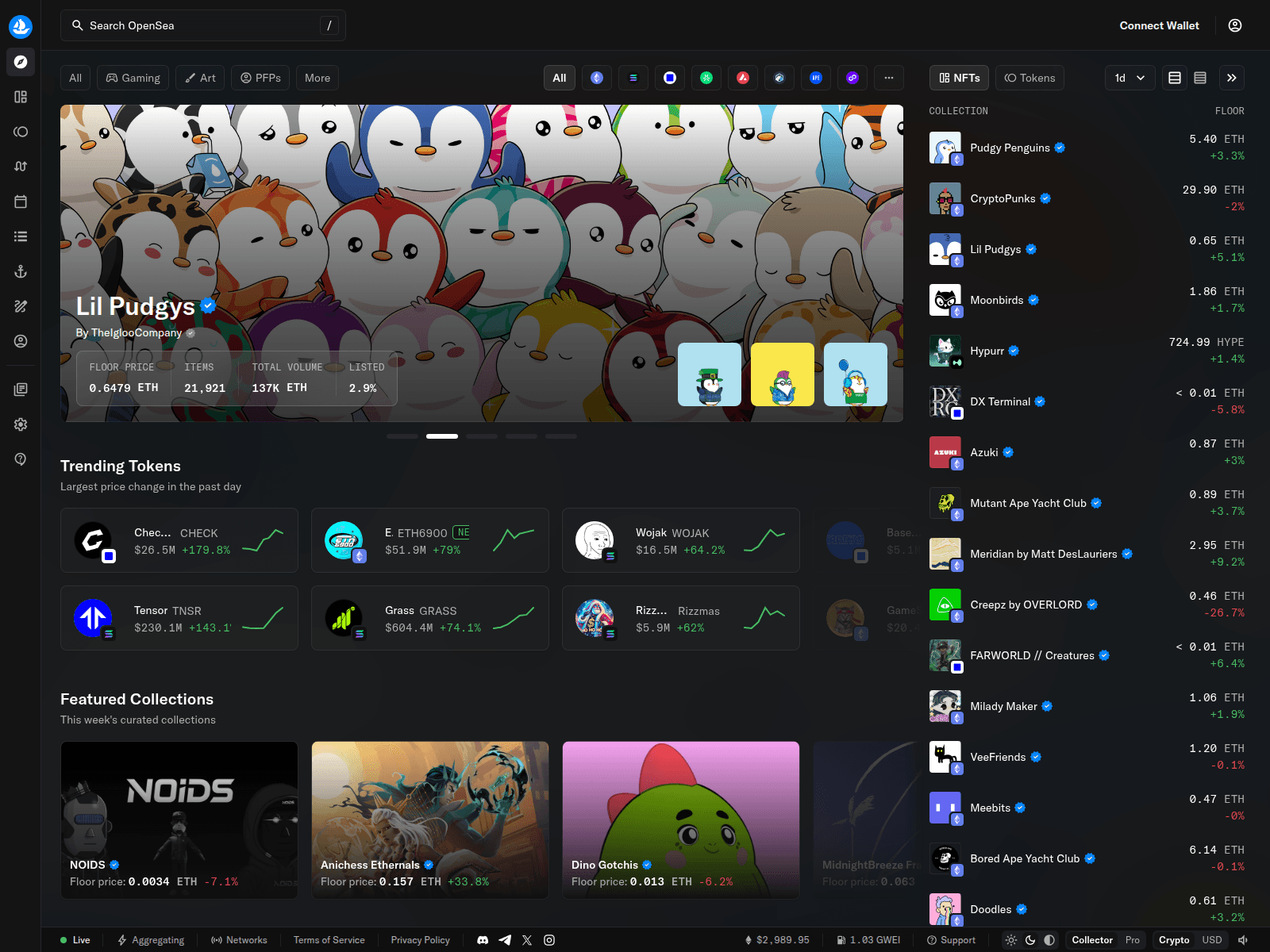Filter by ApeChain blue icon
Screen dimensions: 1270x952
click(816, 78)
